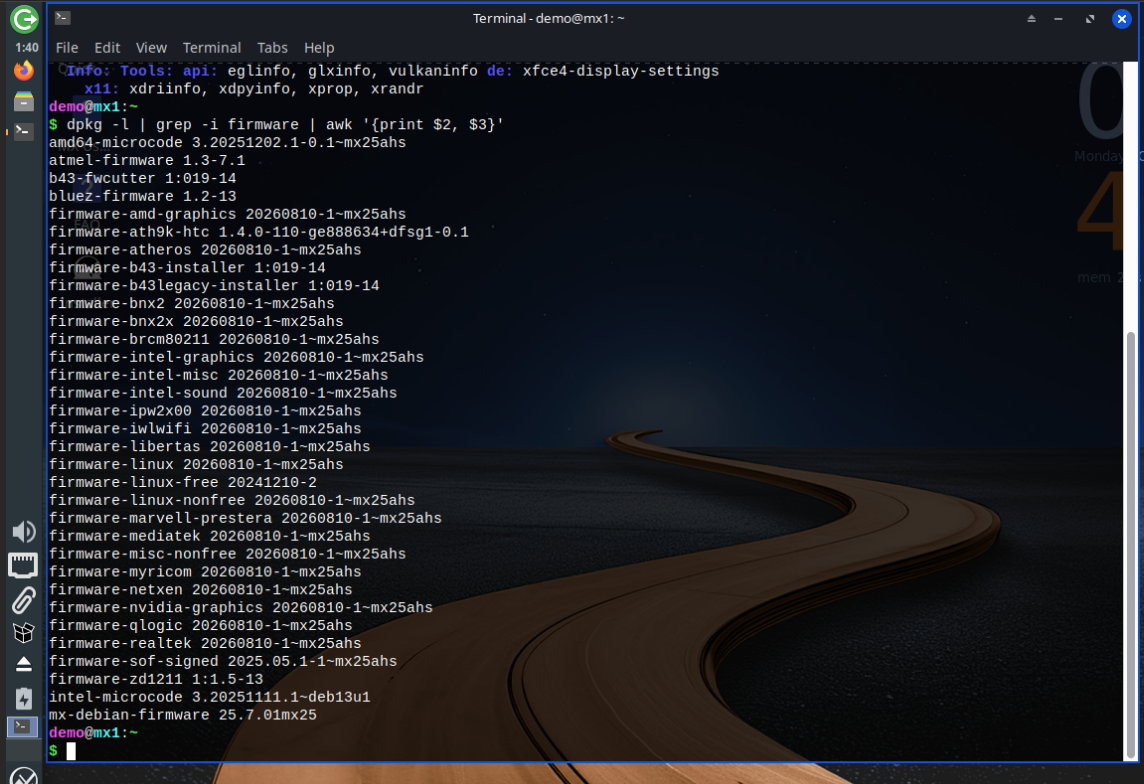Click the firmware-libertas line
This screenshot has height=784, width=1144.
point(209,446)
